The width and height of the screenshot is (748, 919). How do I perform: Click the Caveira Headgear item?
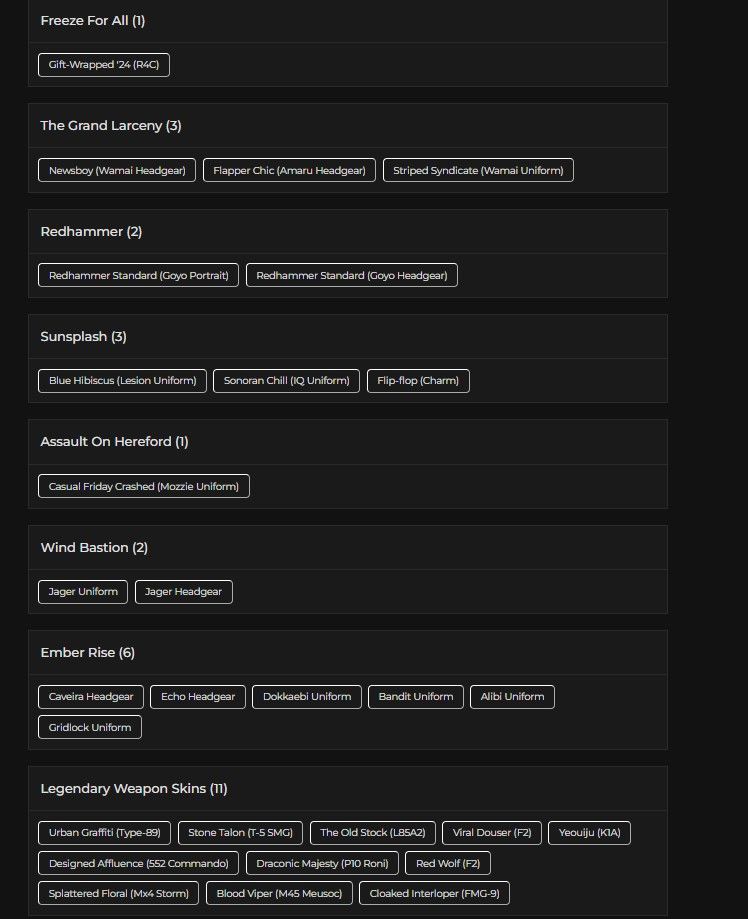pos(91,697)
